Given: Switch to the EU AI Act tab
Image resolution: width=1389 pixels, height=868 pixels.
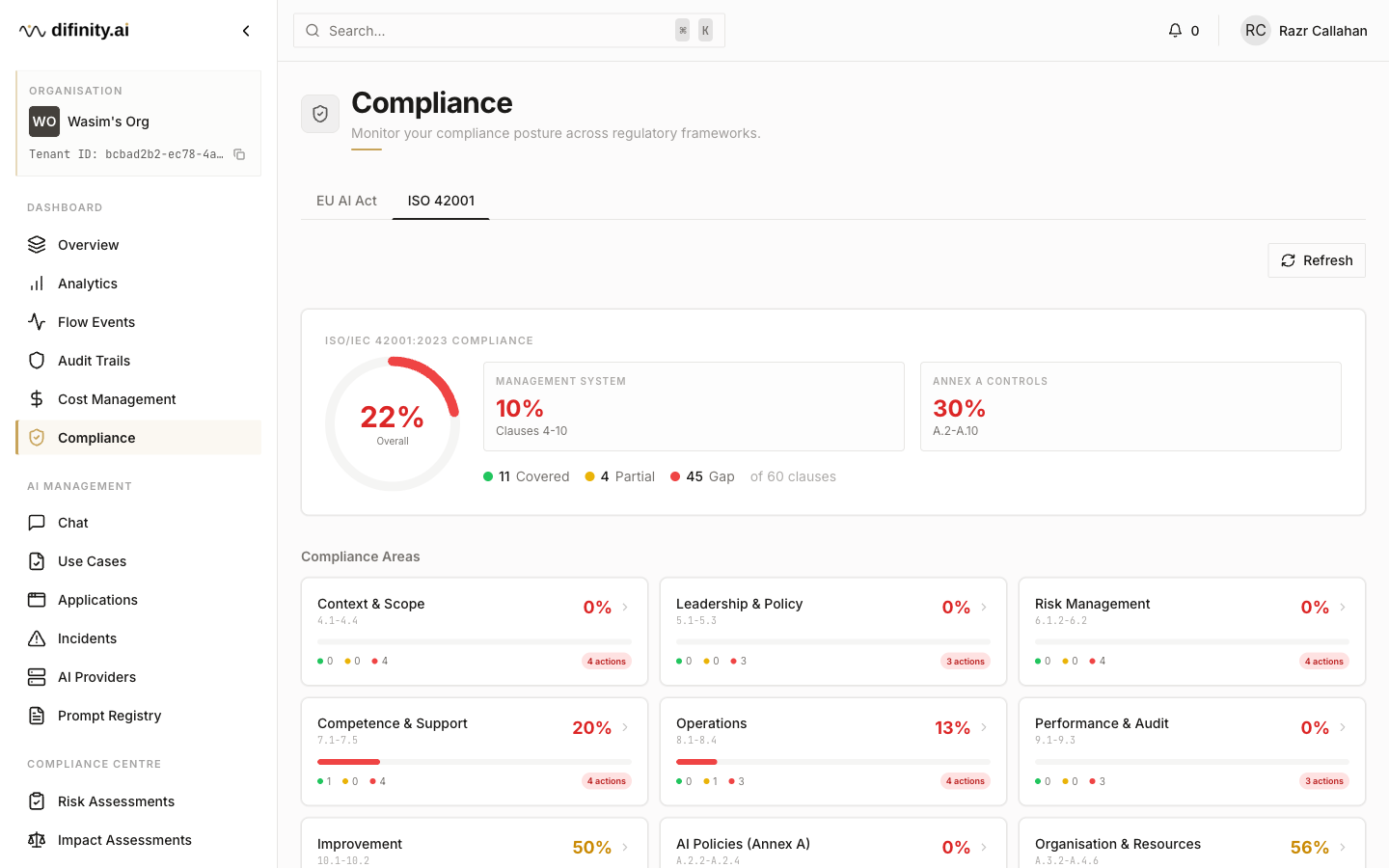Looking at the screenshot, I should [346, 201].
